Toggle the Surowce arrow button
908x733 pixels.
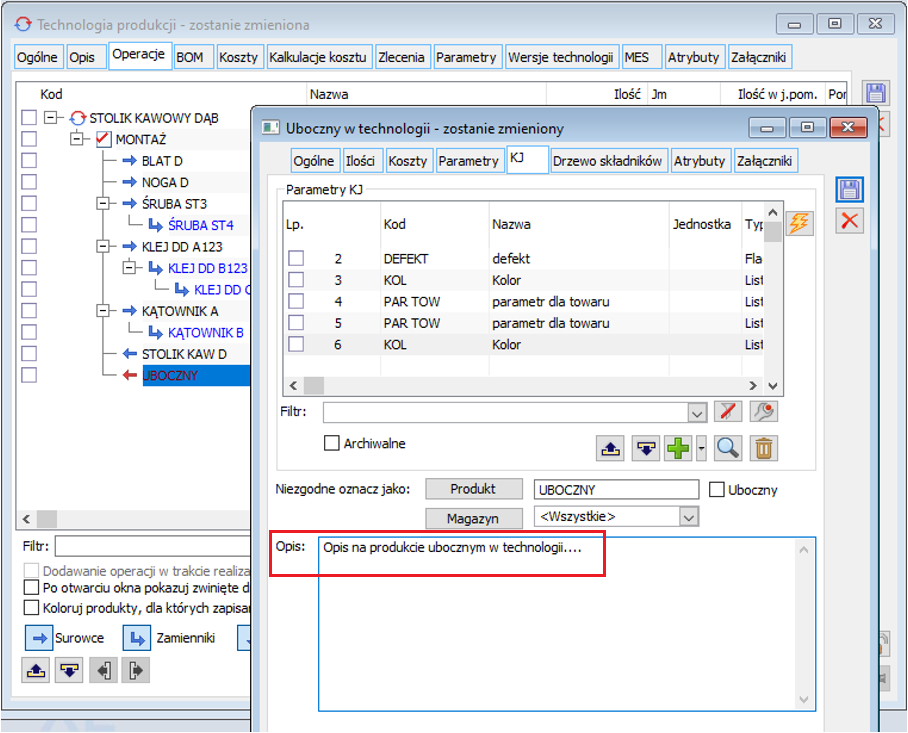pyautogui.click(x=38, y=638)
